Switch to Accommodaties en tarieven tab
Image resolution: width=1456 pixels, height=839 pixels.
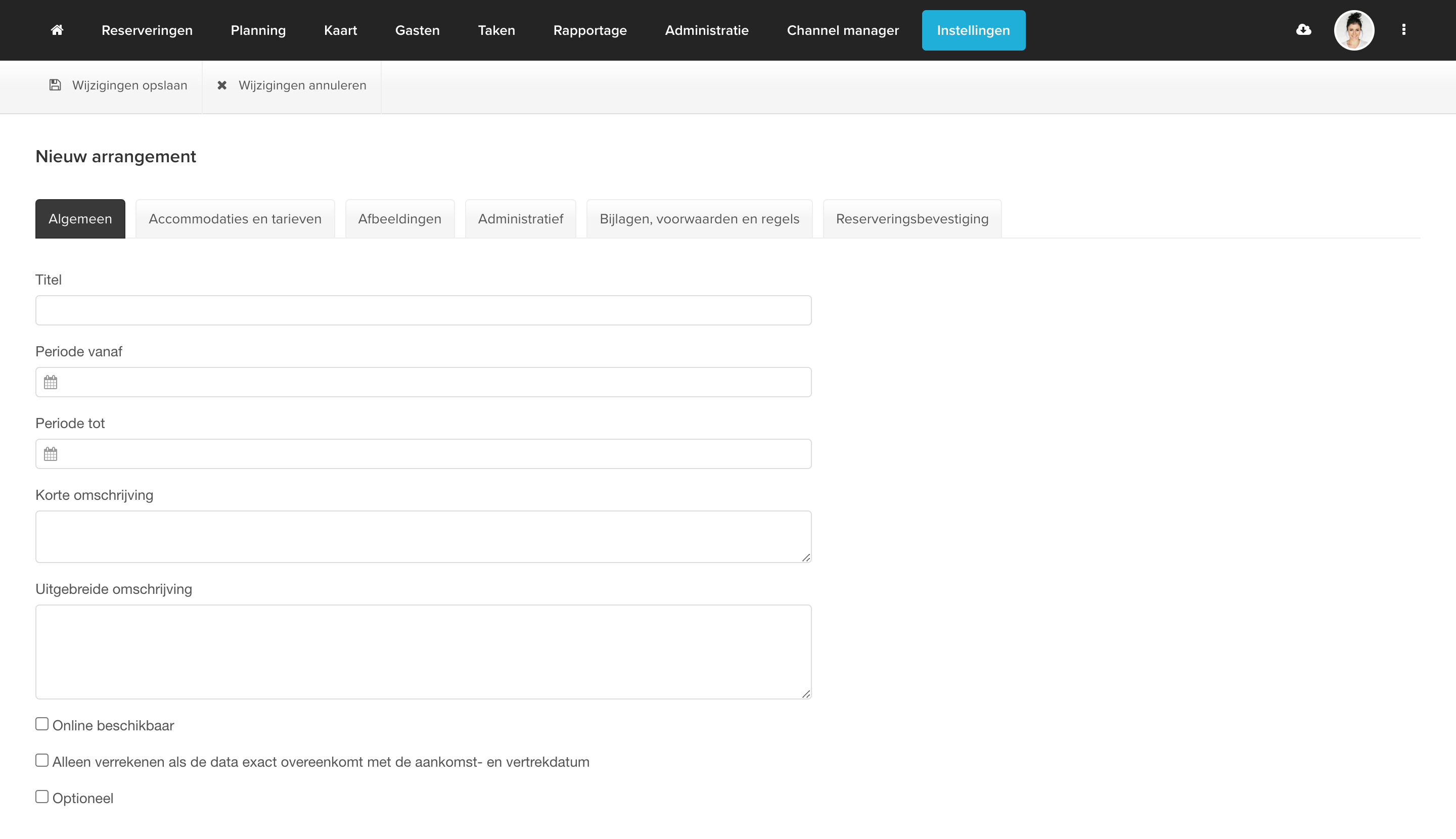point(235,219)
